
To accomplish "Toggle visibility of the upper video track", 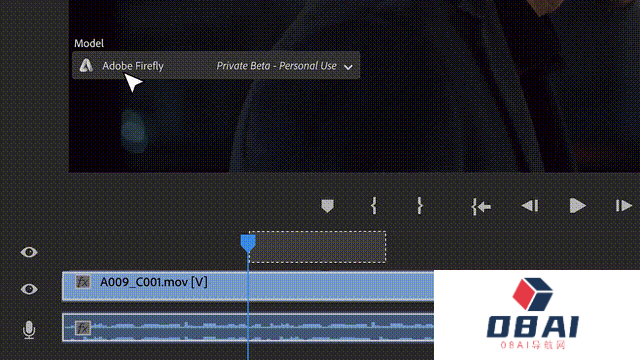I will [29, 252].
